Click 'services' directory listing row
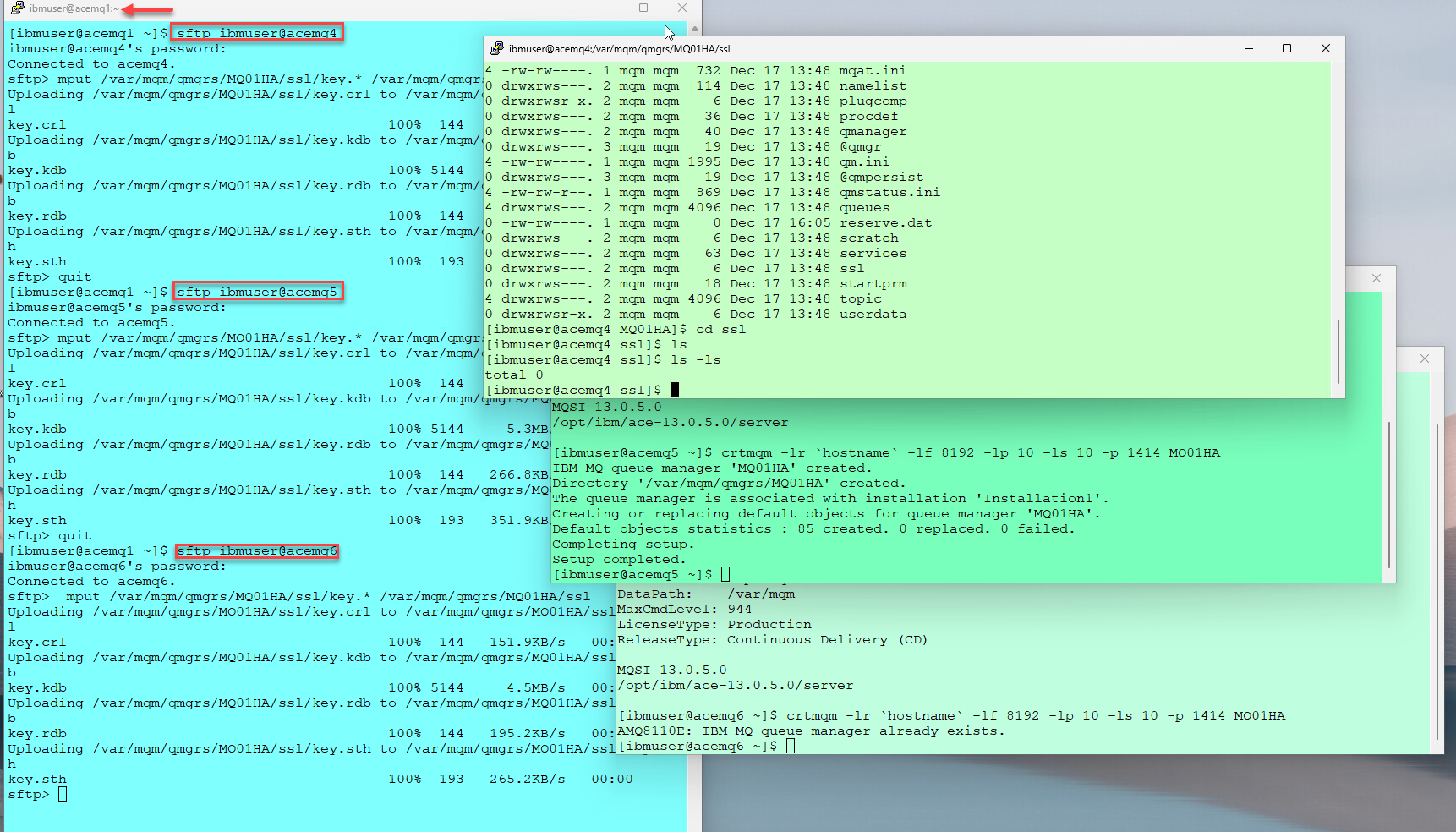 (696, 253)
